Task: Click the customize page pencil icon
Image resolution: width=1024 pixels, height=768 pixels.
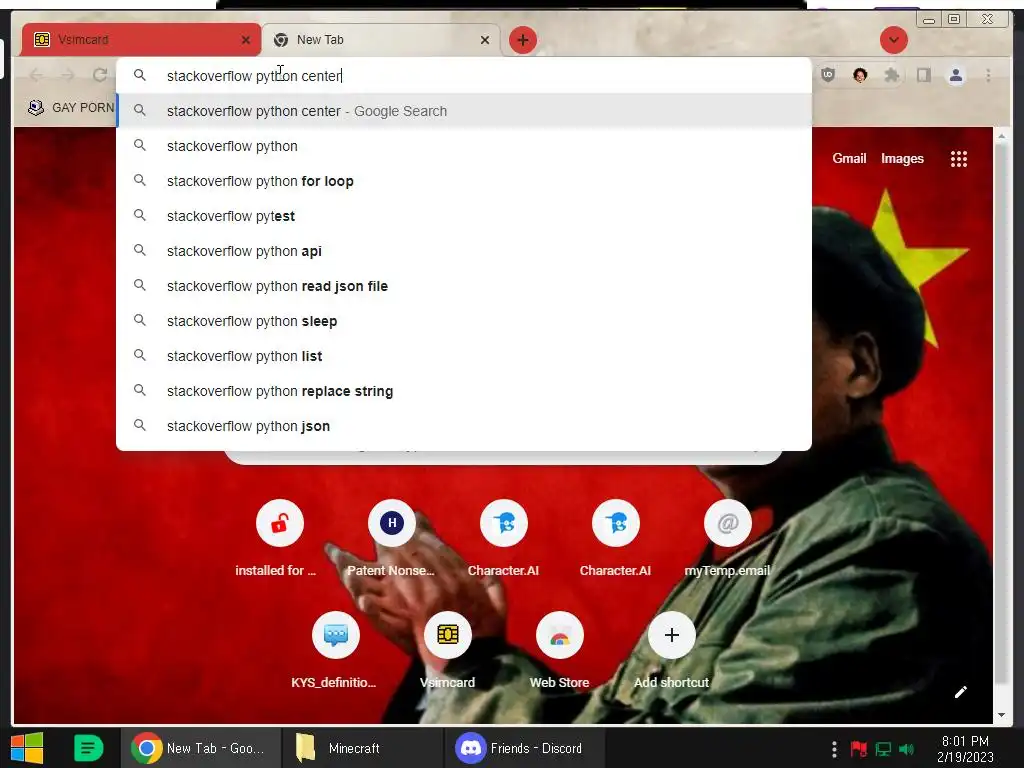Action: pyautogui.click(x=961, y=692)
